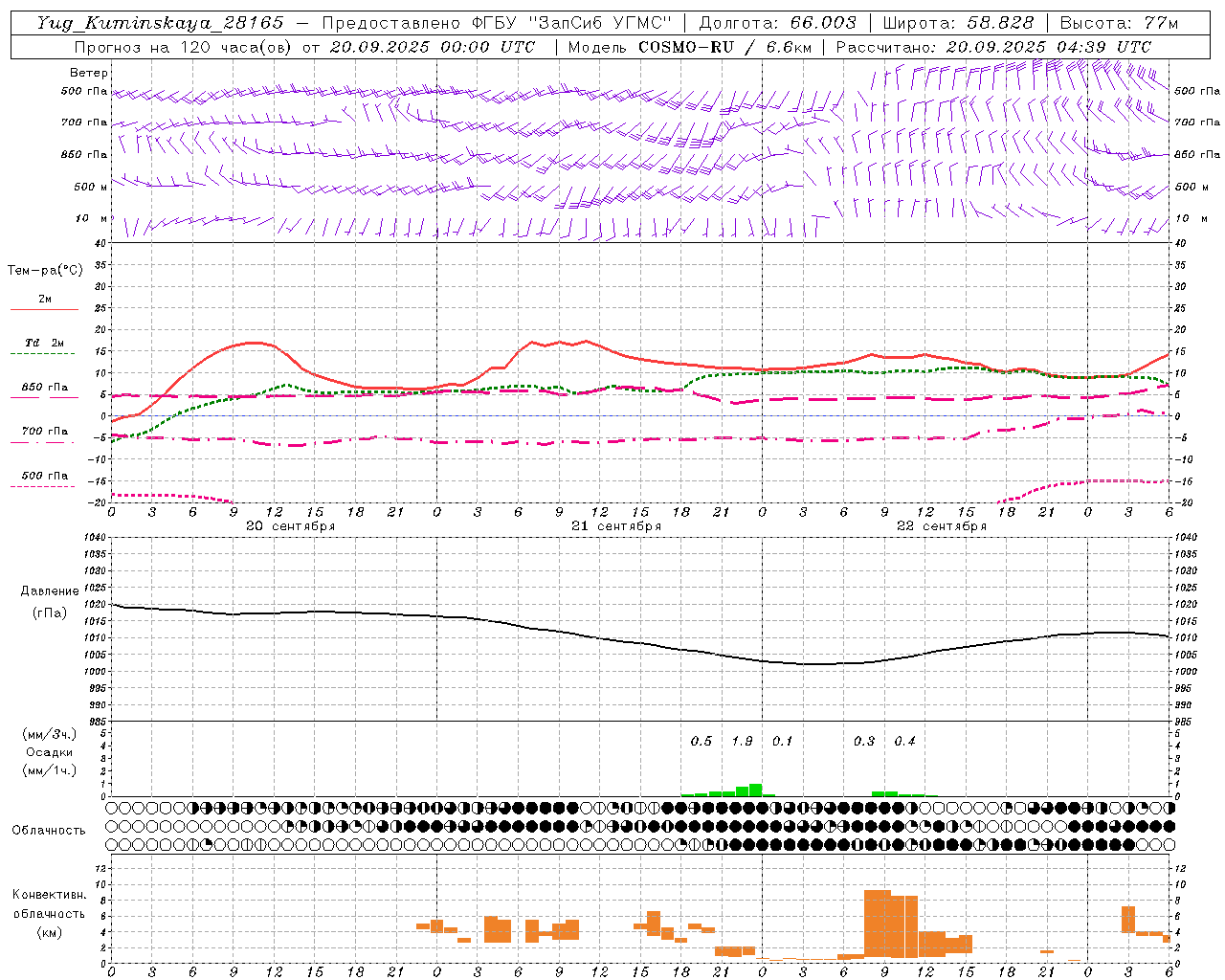The image size is (1225, 980).
Task: Select the Долгота: 66.003 value
Action: tap(778, 23)
